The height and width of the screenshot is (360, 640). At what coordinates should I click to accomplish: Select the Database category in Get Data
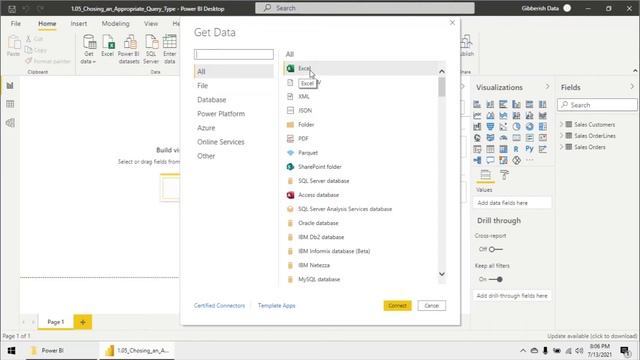coord(211,100)
